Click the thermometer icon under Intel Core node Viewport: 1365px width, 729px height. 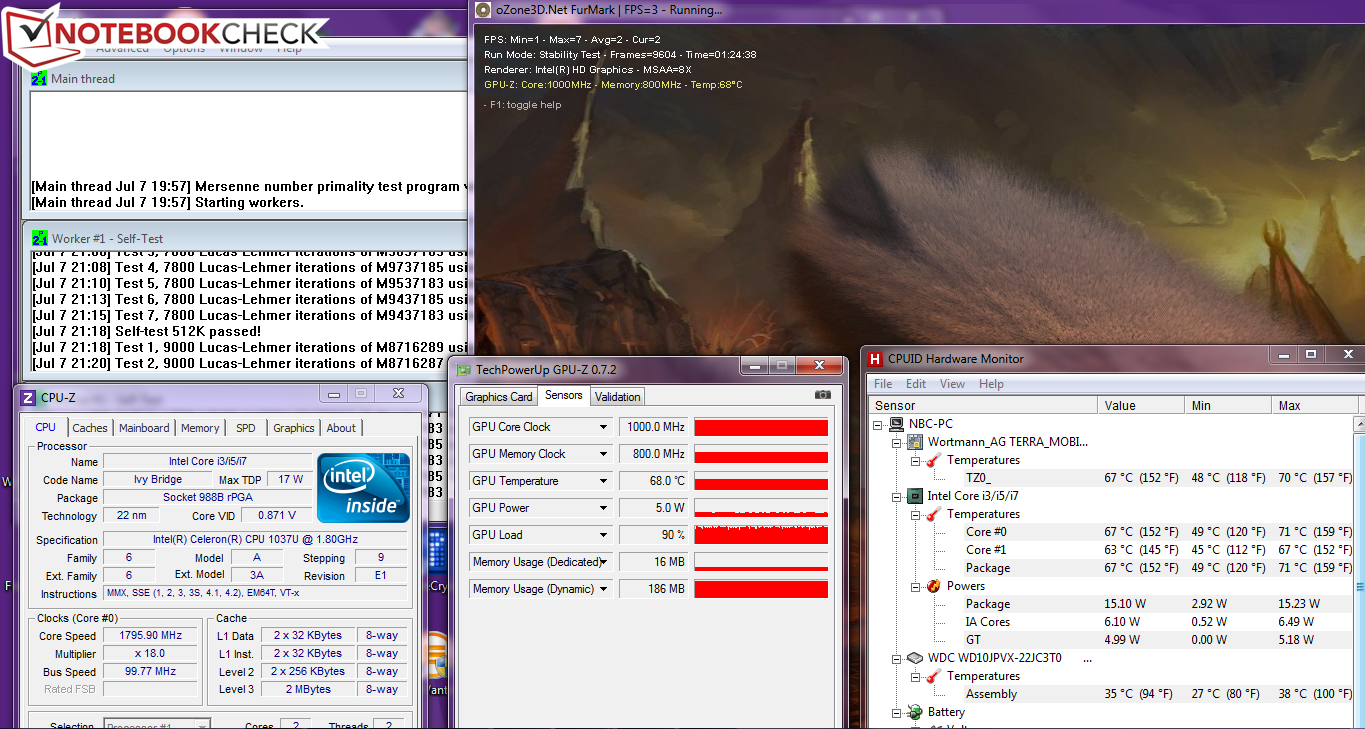pos(934,514)
